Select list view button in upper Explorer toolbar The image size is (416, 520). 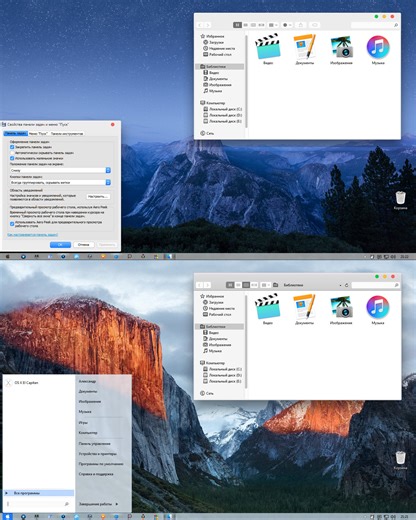tap(246, 25)
